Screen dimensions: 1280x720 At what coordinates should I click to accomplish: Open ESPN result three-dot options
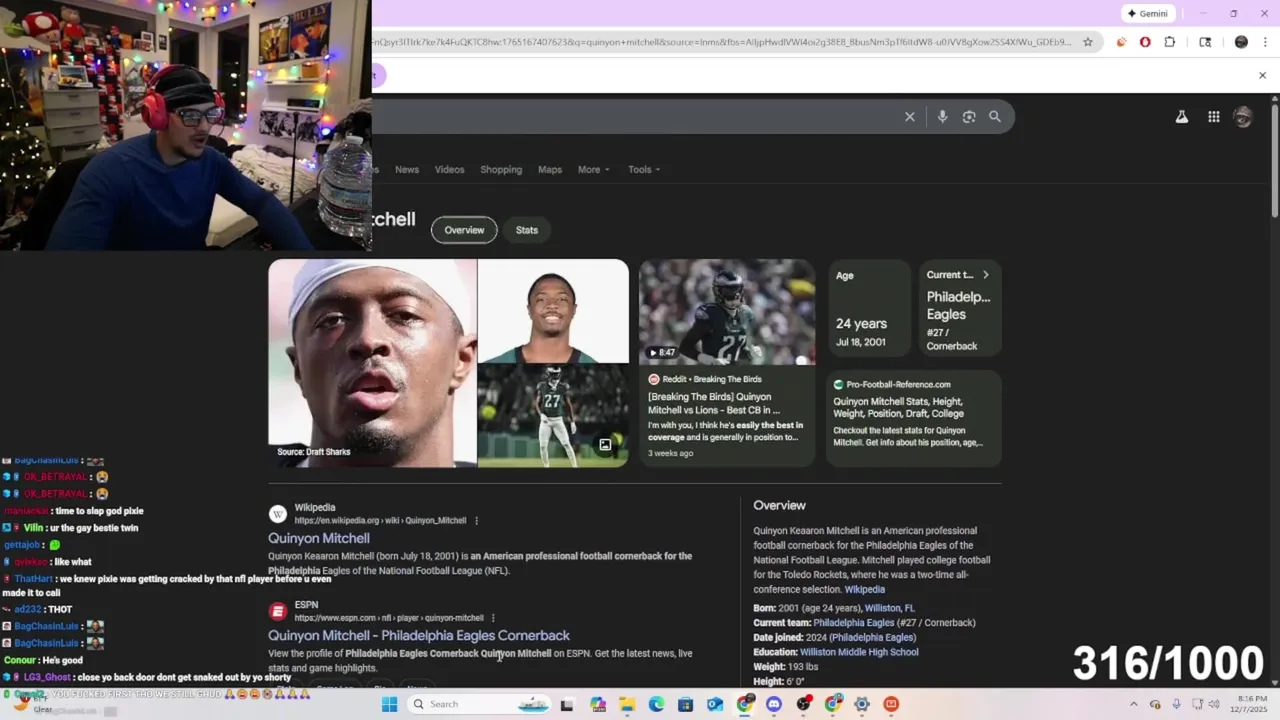493,618
